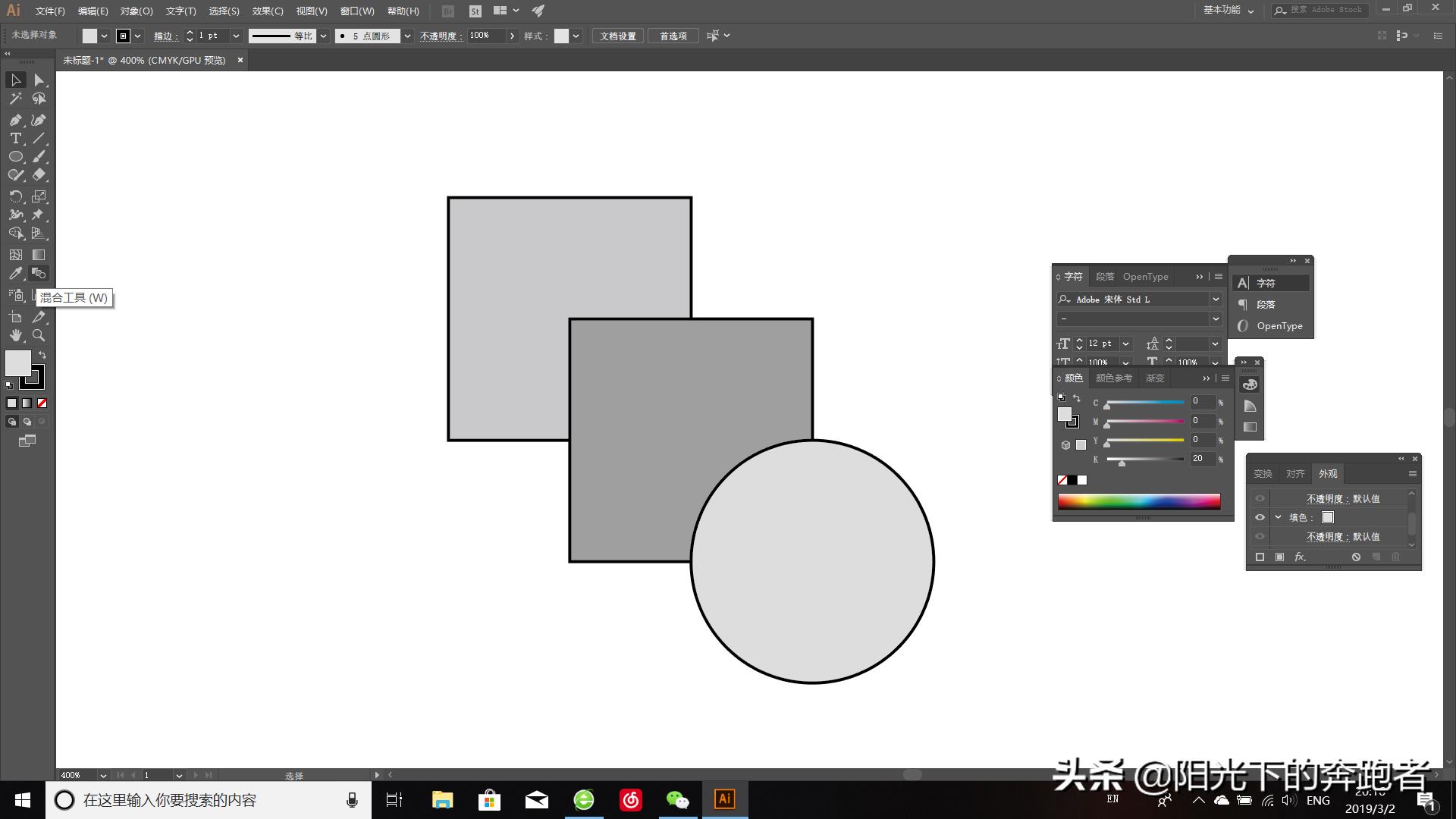The height and width of the screenshot is (819, 1456).
Task: Click the 文字(T) menu item
Action: click(x=178, y=10)
